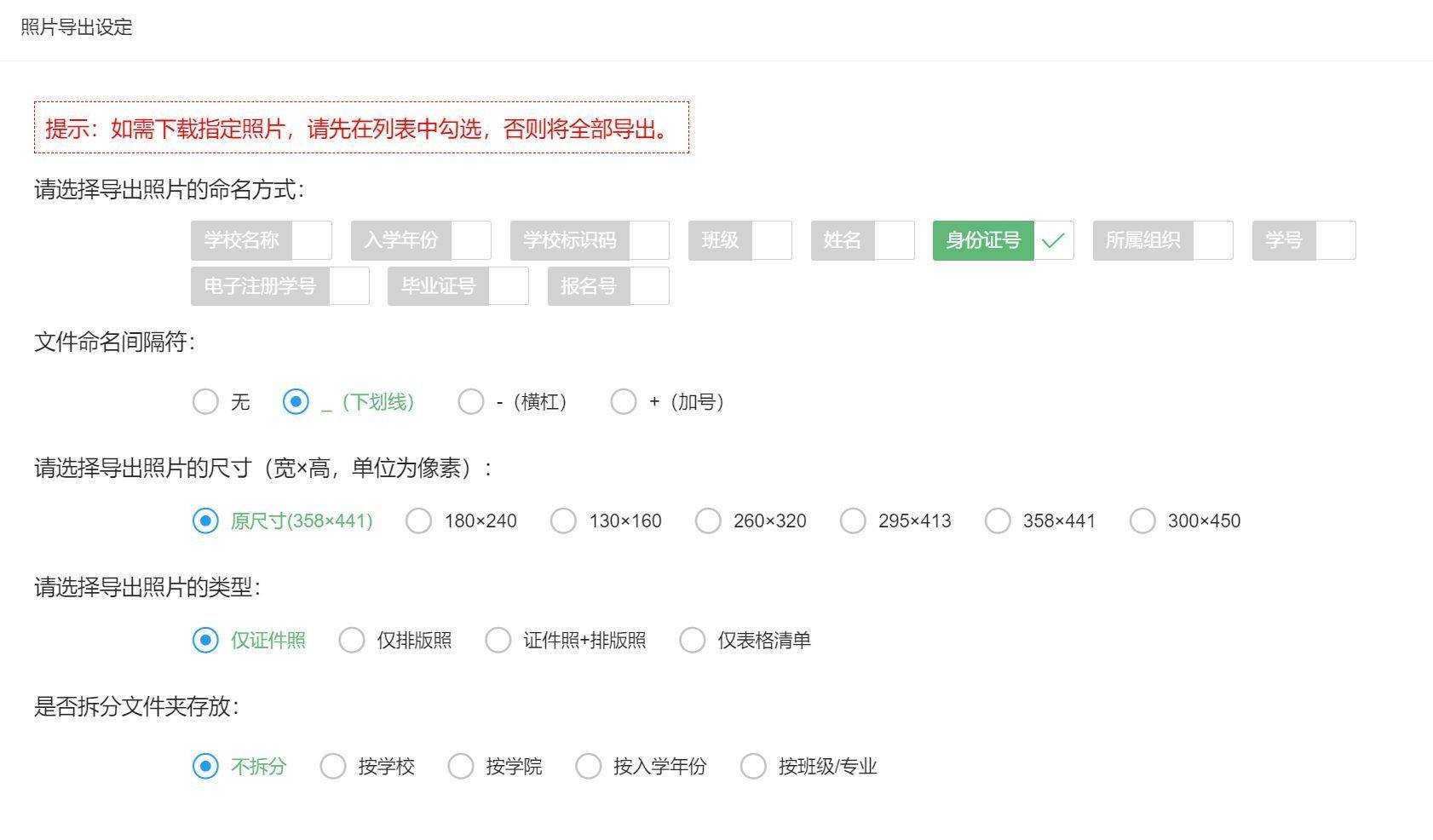Viewport: 1433px width, 840px height.
Task: Select the 学号 naming option
Action: (1282, 239)
